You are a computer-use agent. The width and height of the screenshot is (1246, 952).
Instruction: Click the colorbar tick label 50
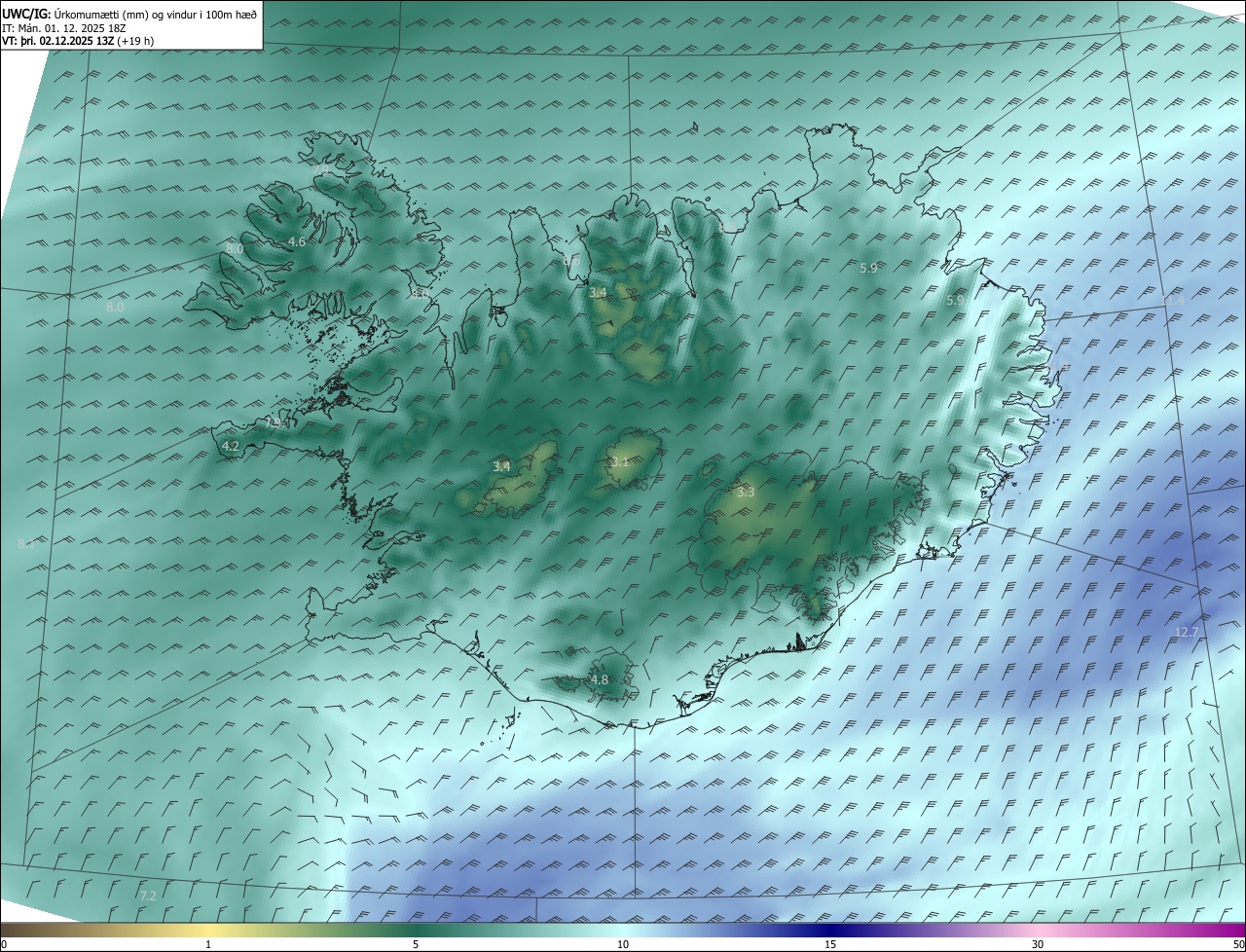[x=1238, y=944]
